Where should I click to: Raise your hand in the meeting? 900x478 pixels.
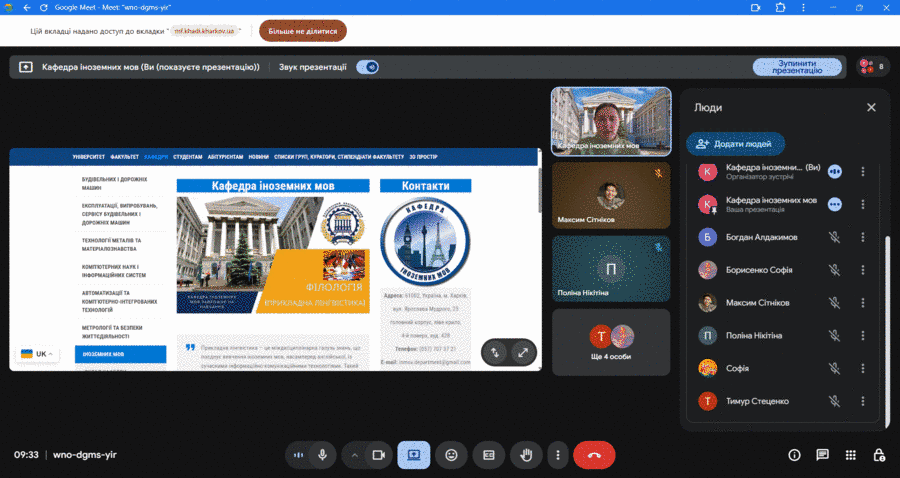point(526,455)
